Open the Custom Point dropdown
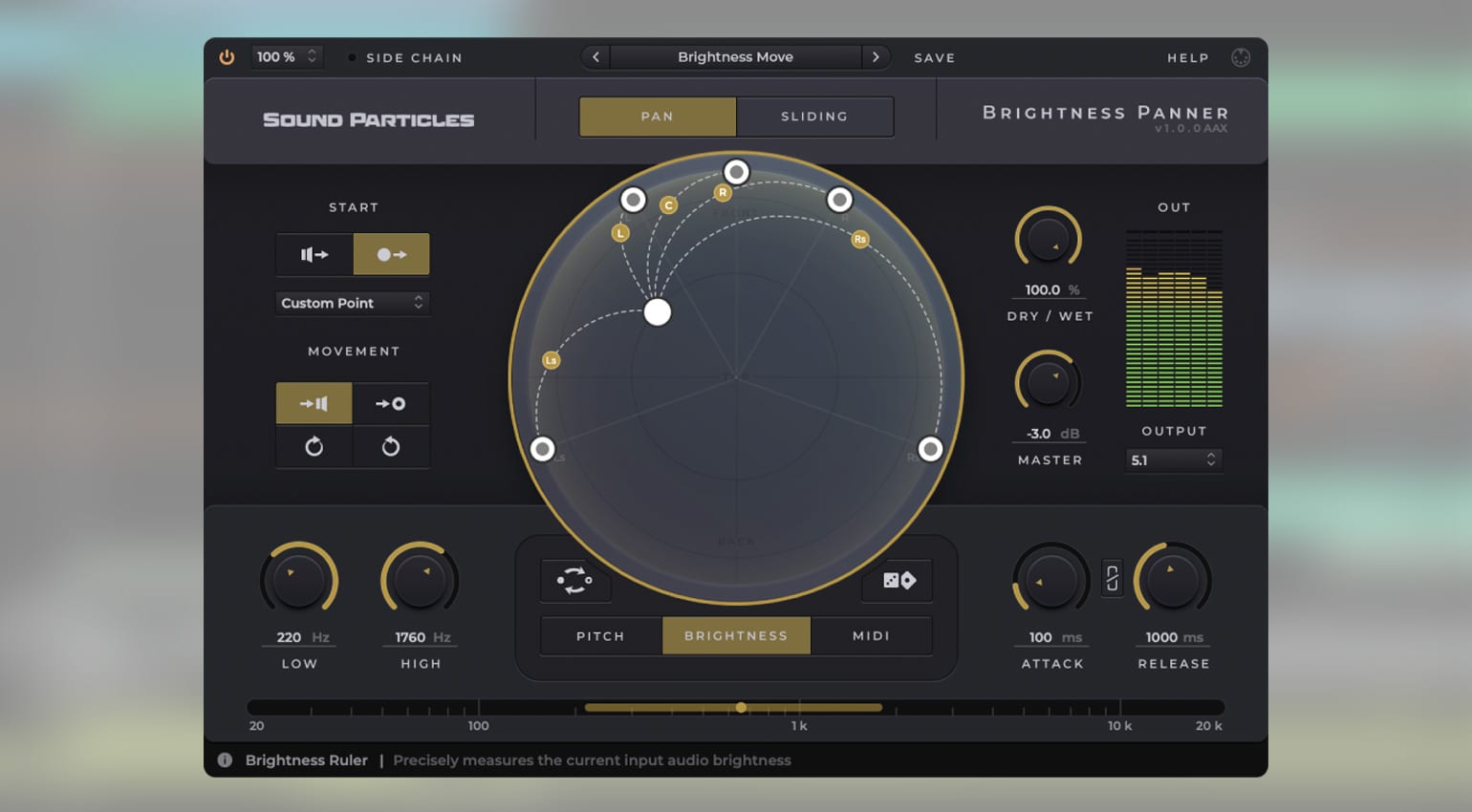The image size is (1472, 812). pyautogui.click(x=352, y=303)
